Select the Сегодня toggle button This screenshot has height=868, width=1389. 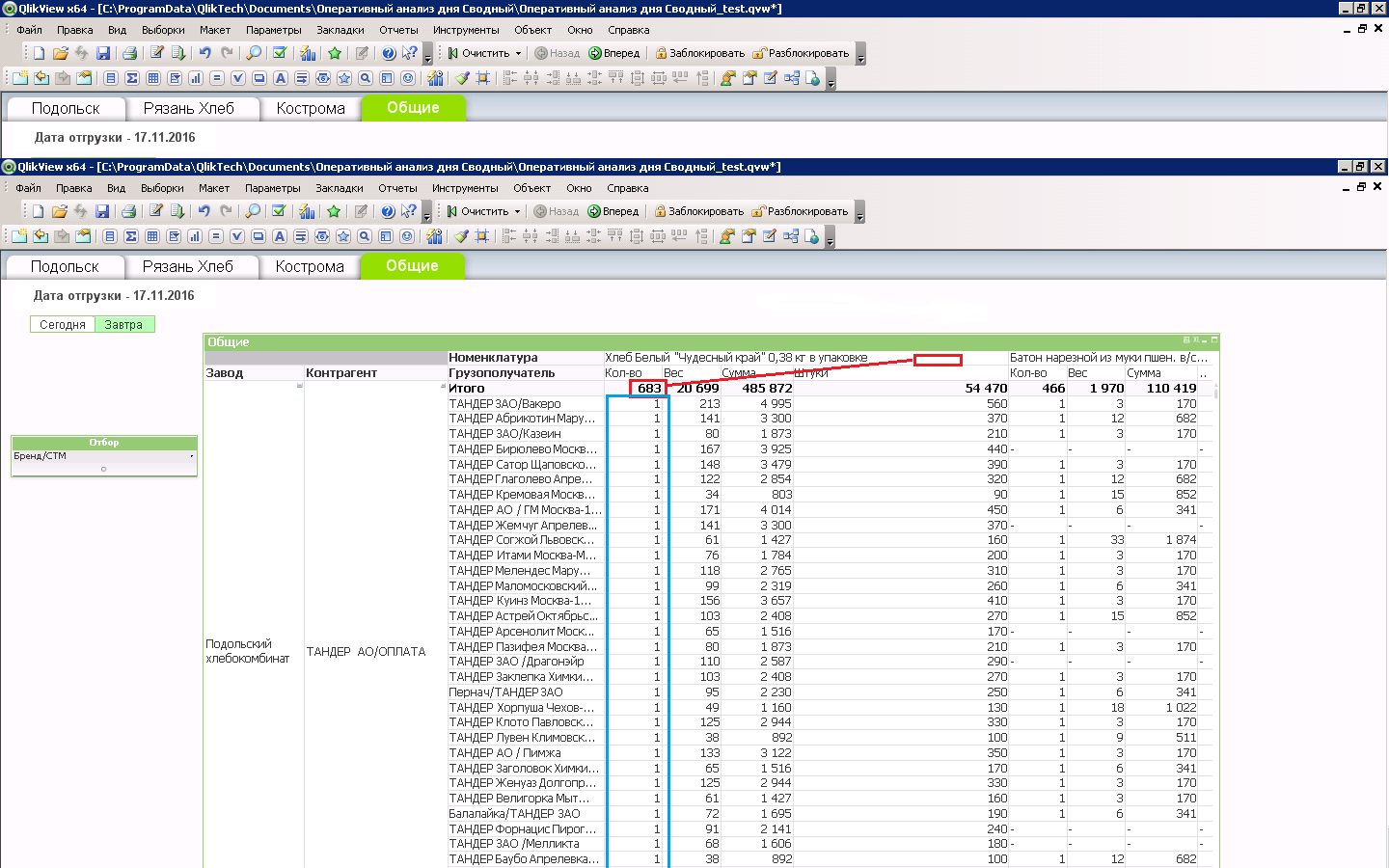(x=63, y=325)
